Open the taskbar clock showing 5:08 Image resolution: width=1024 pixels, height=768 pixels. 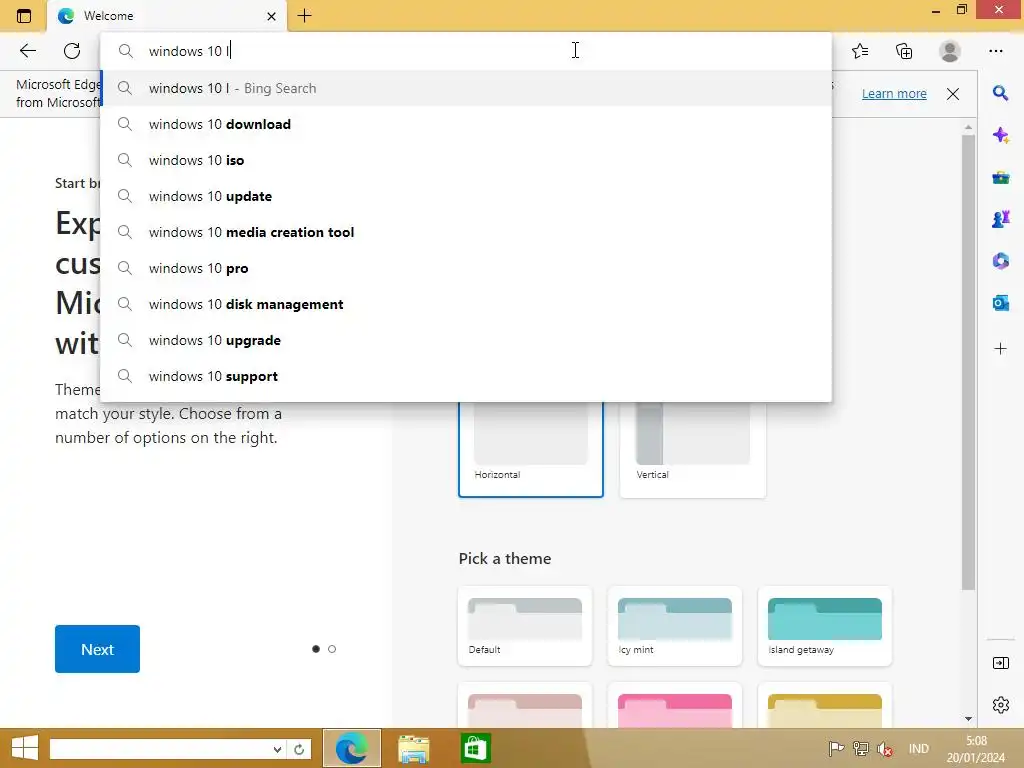976,749
